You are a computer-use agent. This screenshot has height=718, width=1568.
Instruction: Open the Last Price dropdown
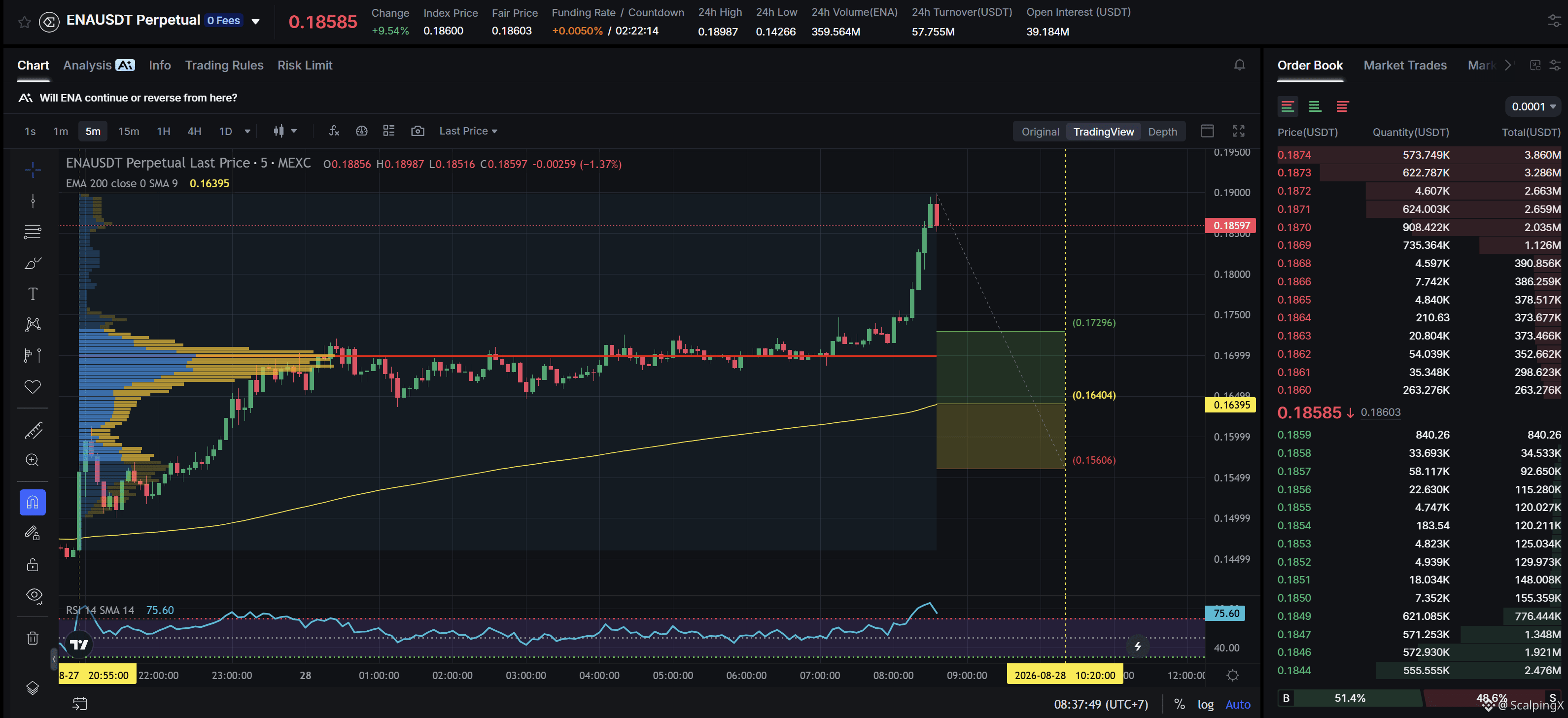[468, 131]
